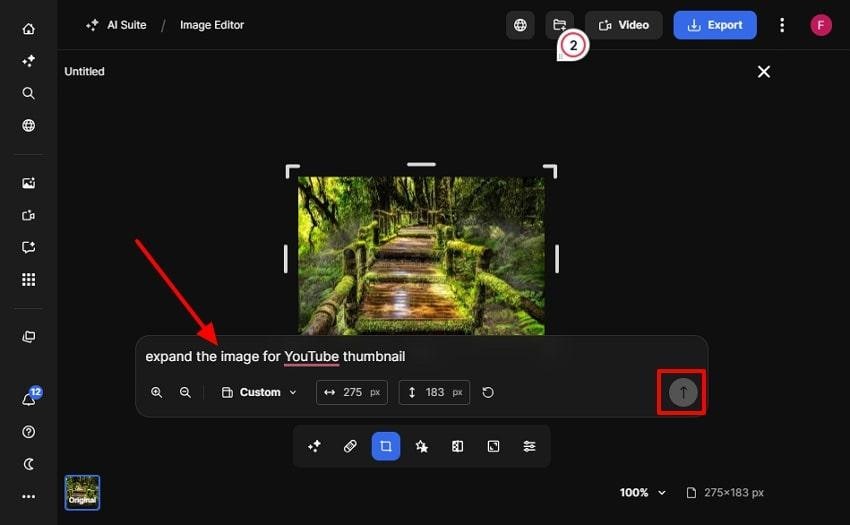Image resolution: width=850 pixels, height=525 pixels.
Task: Open Search from the left sidebar
Action: pos(29,93)
